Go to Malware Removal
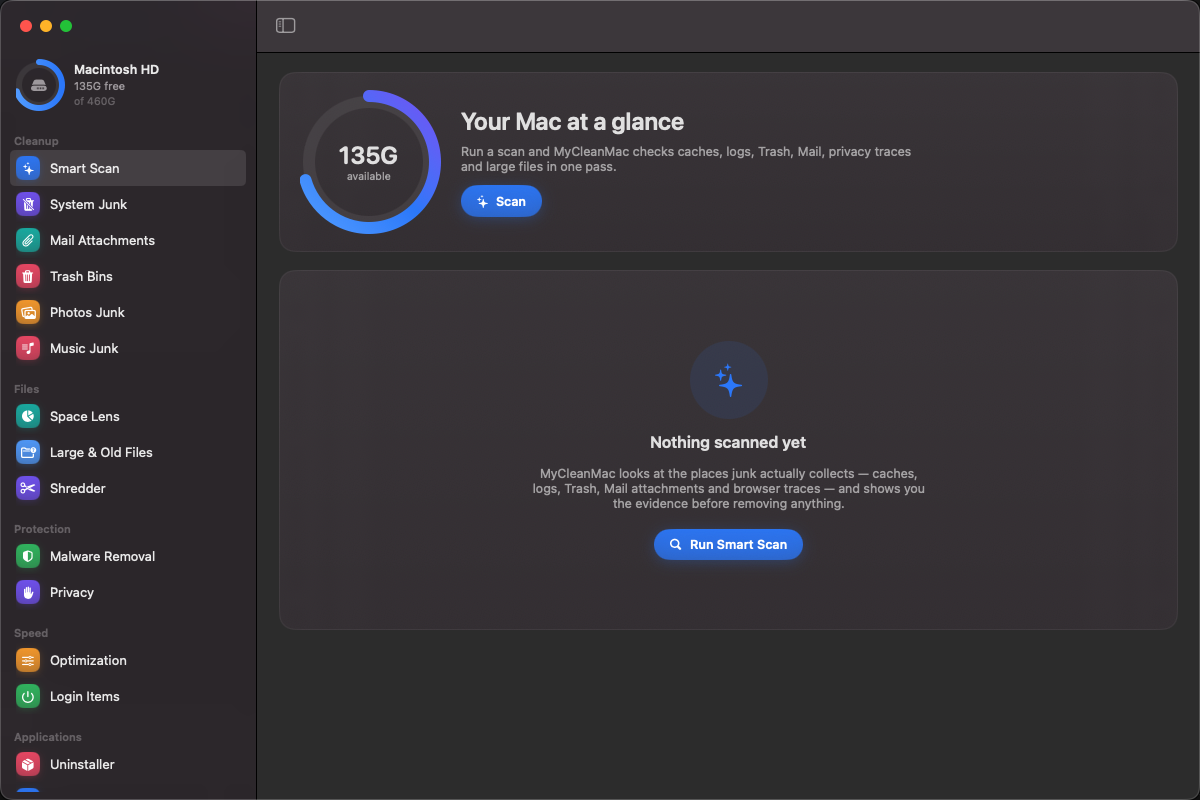Screen dimensions: 1200x800 click(x=128, y=556)
